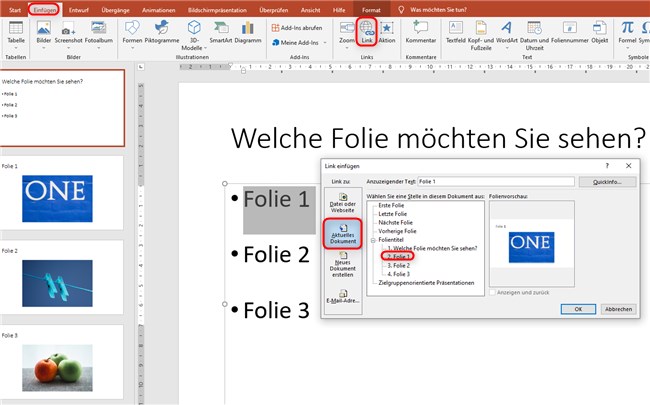Switch to the Einfügen tab
Screen dimensions: 650x405
(44, 10)
